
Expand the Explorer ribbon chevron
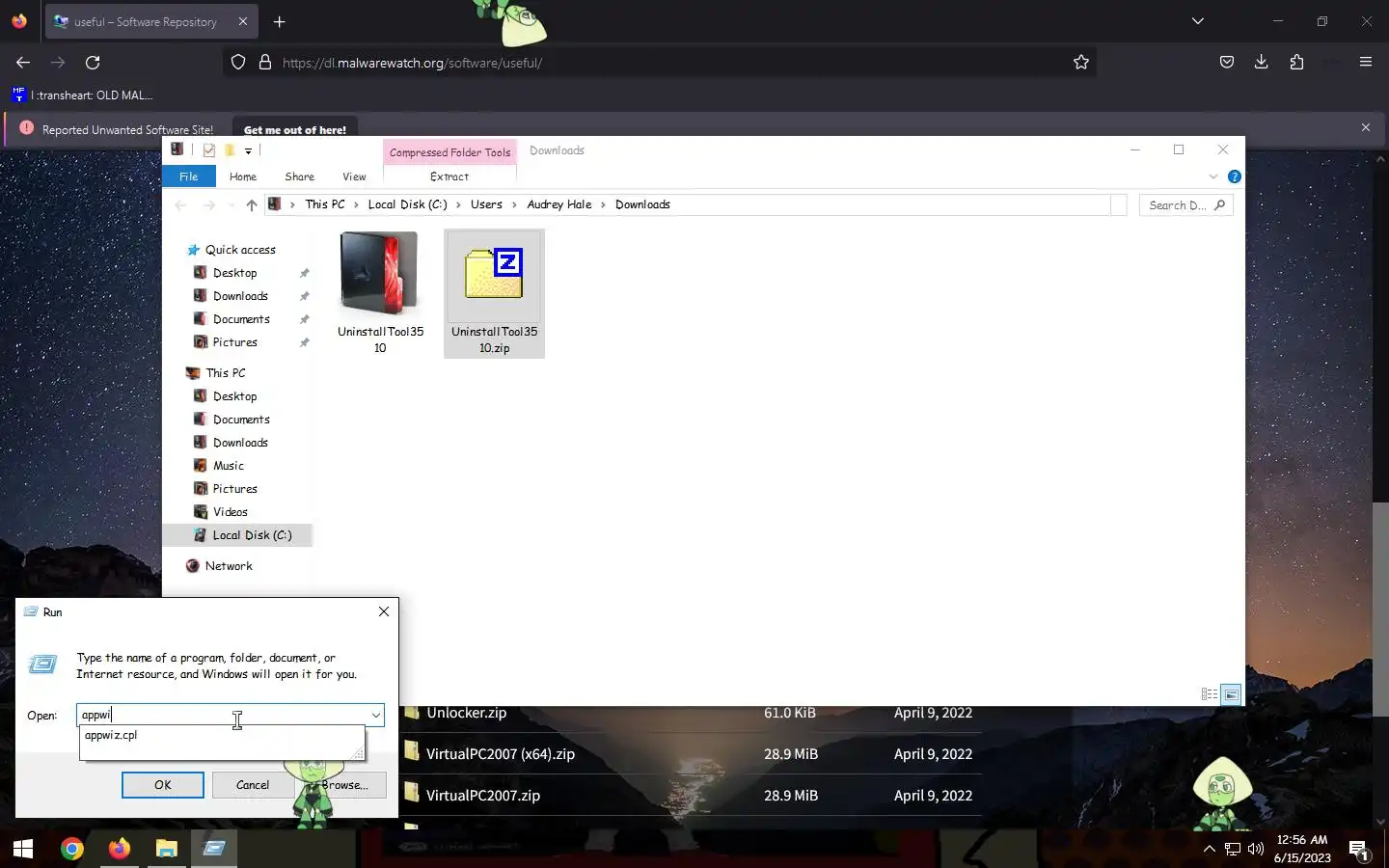(1213, 176)
